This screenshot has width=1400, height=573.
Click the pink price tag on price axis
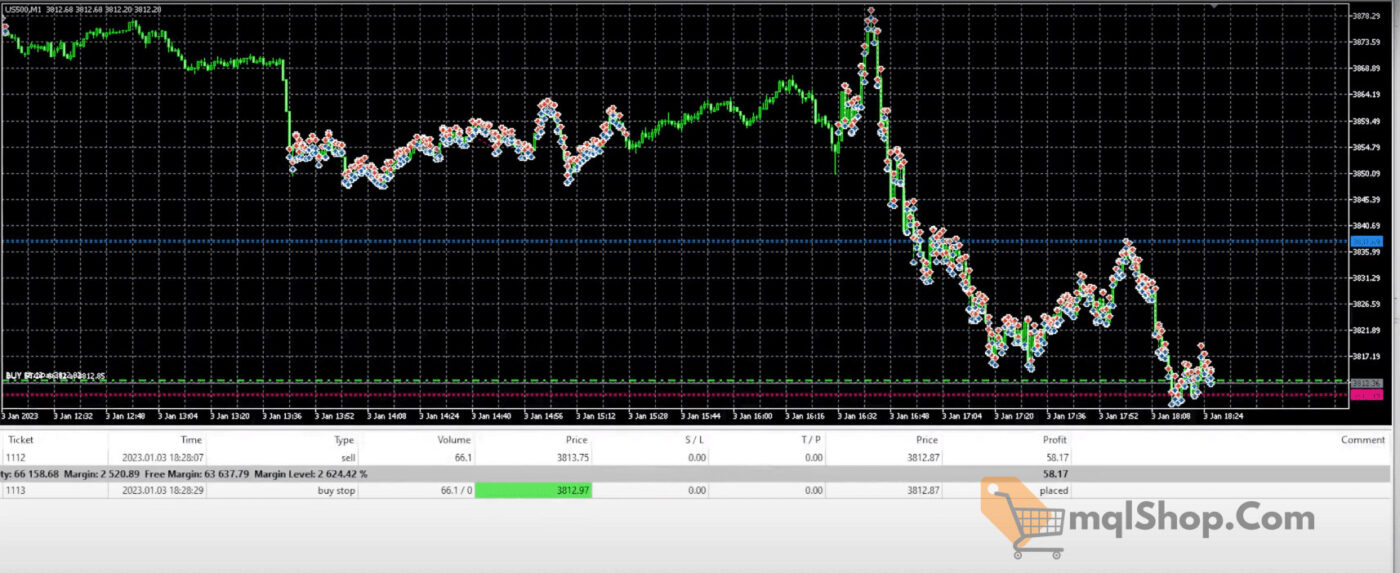[x=1366, y=396]
